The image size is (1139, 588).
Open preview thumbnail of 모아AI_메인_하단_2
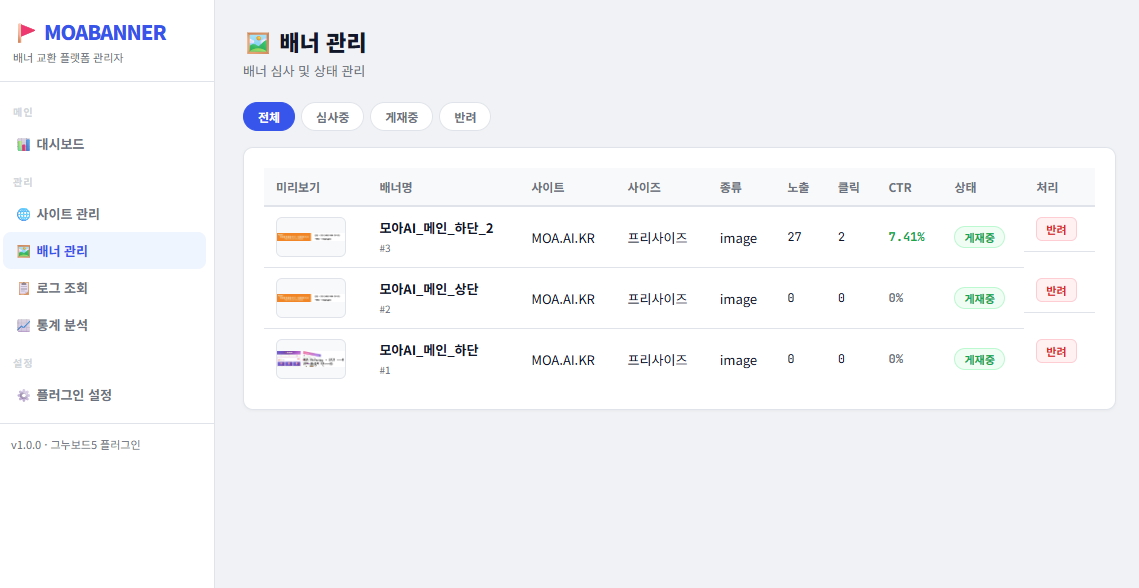tap(311, 237)
